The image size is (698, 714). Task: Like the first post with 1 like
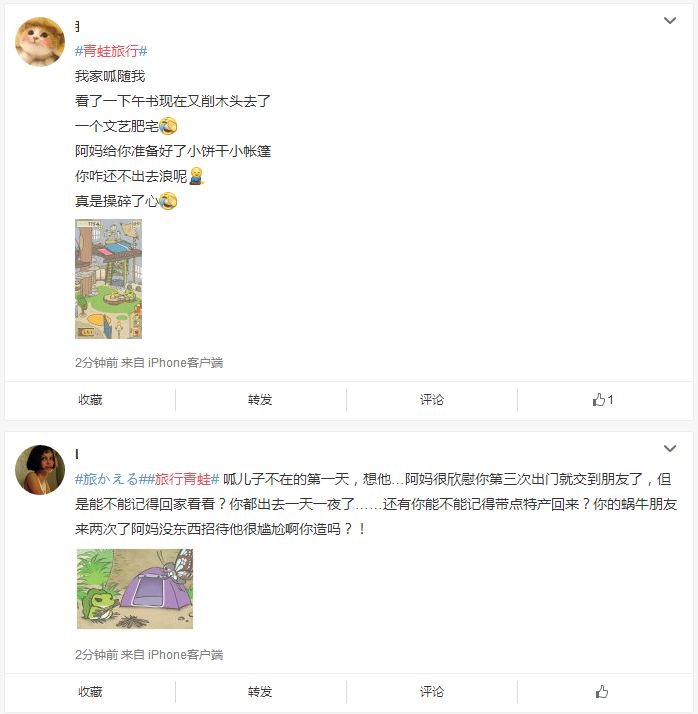coord(602,400)
